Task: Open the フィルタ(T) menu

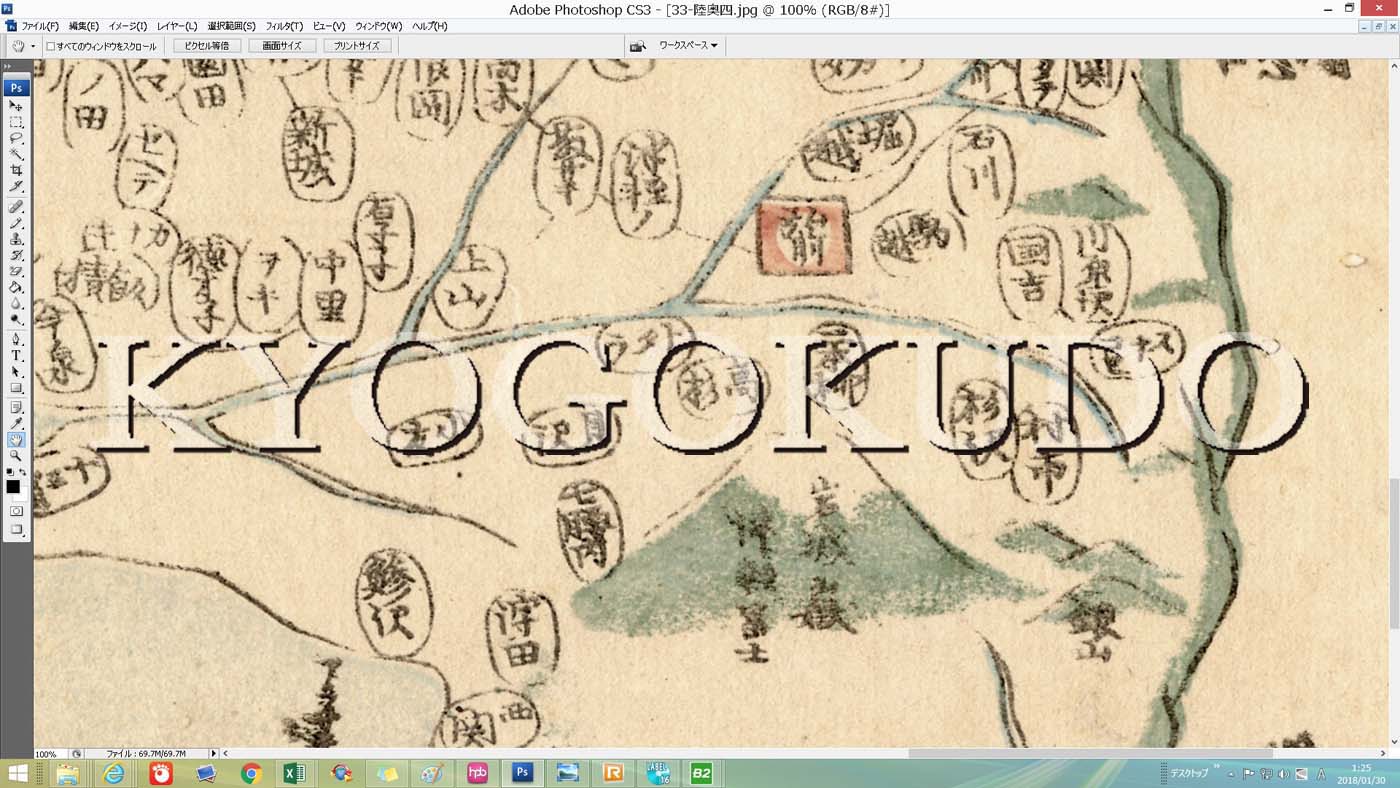Action: pyautogui.click(x=284, y=26)
